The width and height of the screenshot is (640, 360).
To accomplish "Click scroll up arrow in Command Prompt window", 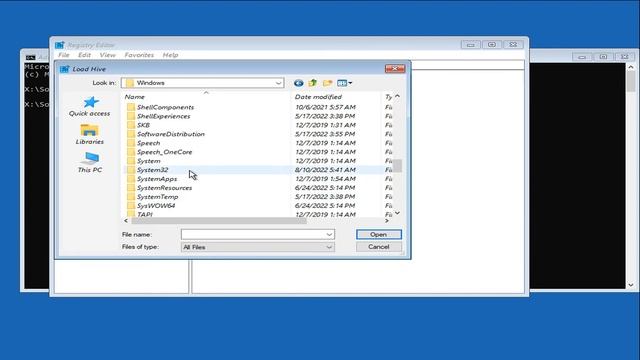I will pos(631,67).
